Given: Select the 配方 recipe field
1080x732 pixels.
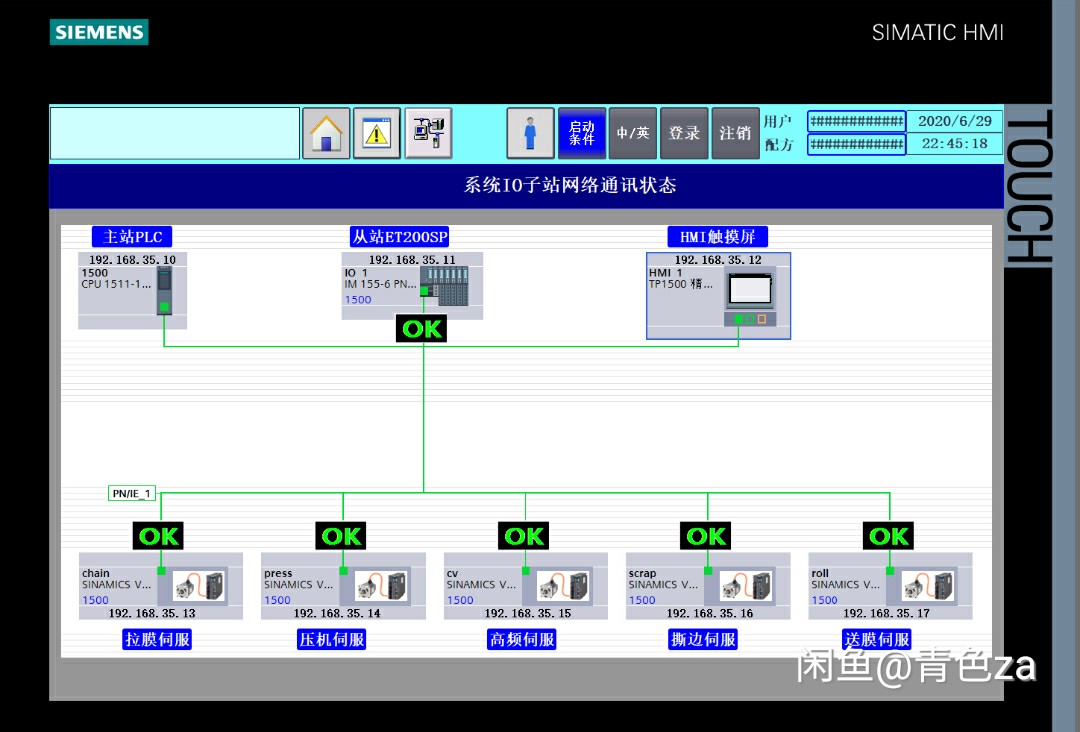Looking at the screenshot, I should [x=856, y=145].
